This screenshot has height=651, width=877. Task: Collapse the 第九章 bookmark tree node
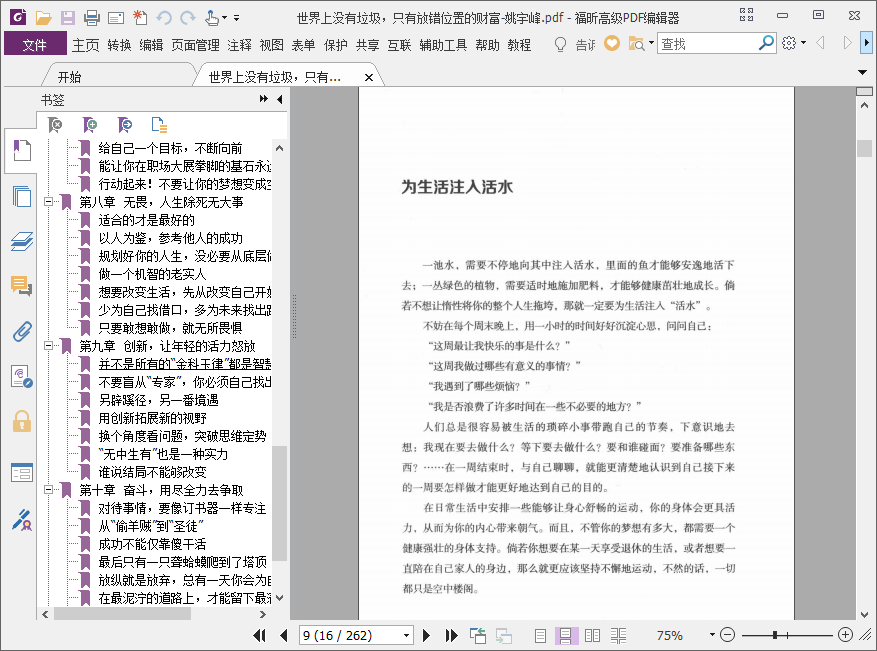48,346
